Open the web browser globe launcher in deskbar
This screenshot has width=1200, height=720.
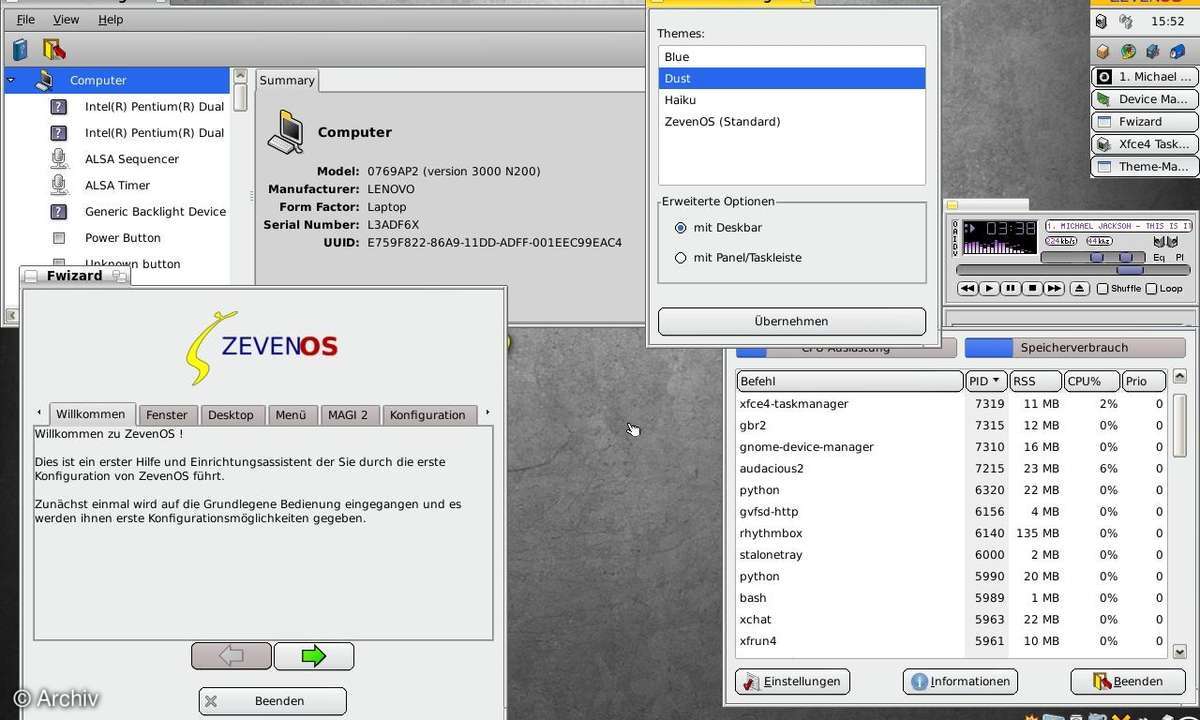point(1128,51)
